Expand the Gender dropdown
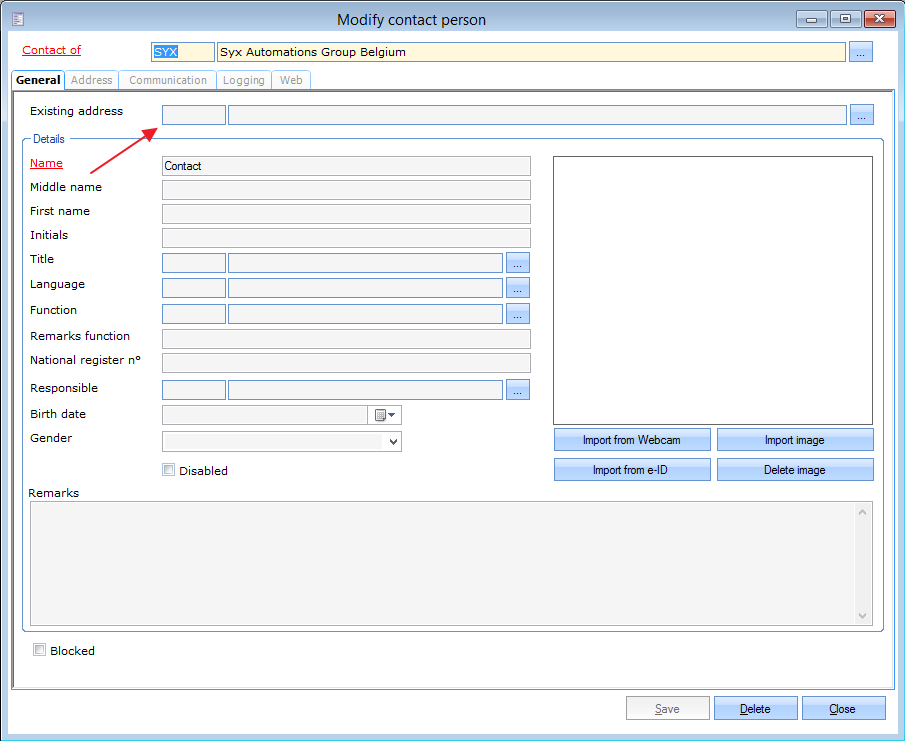The width and height of the screenshot is (905, 741). click(x=392, y=441)
